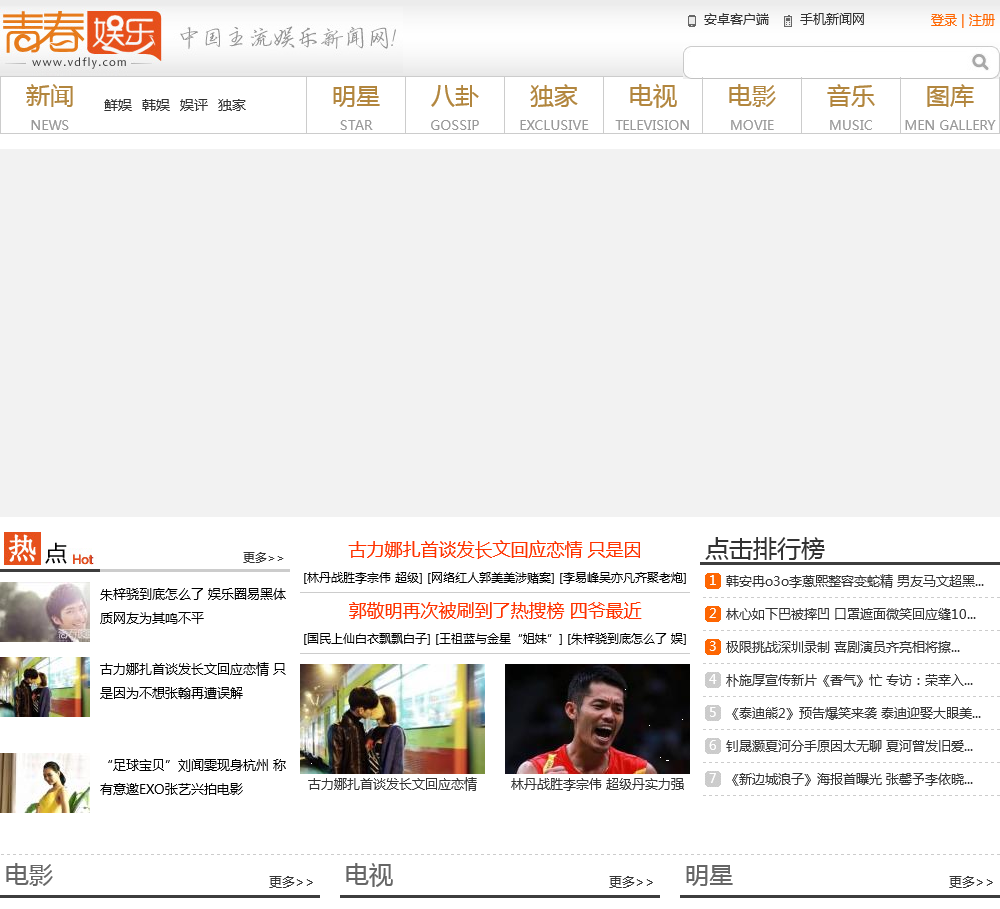The image size is (1000, 909).
Task: Click the 点击排行榜 heading
Action: [x=765, y=549]
